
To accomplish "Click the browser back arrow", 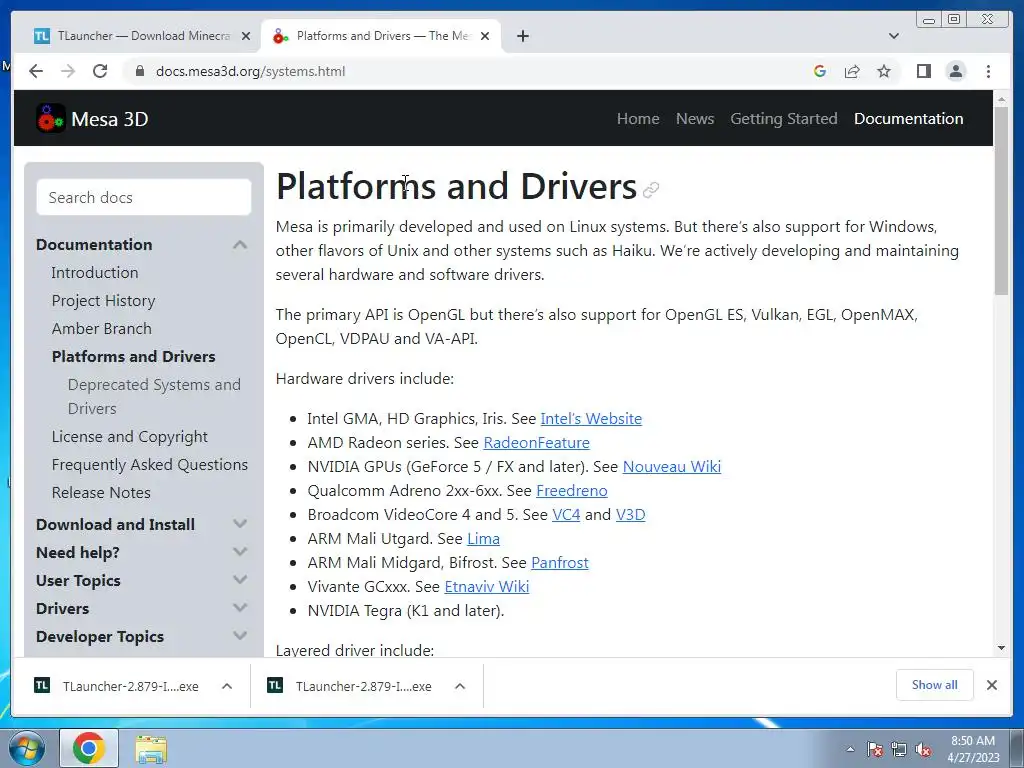I will coord(36,71).
